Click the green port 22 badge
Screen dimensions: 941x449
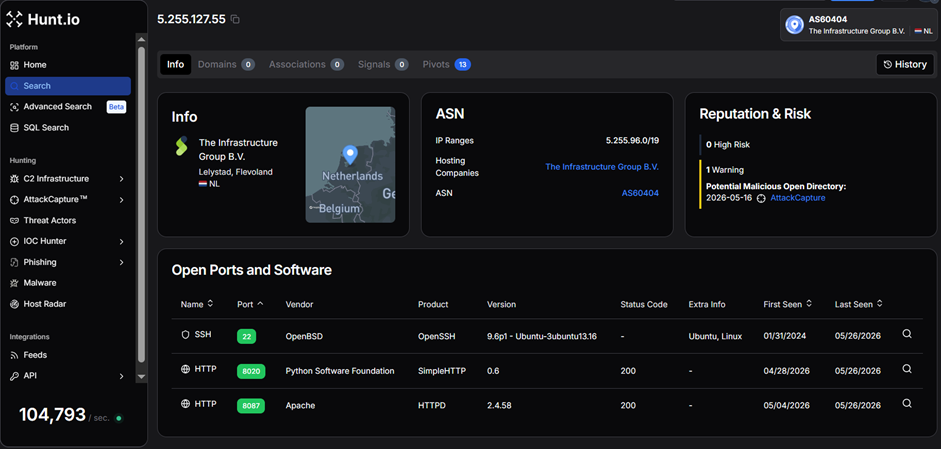tap(246, 336)
